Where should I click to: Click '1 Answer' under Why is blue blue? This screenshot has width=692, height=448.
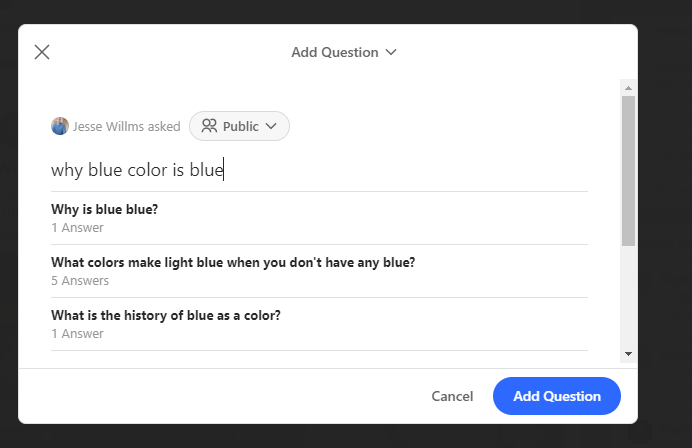click(x=77, y=228)
